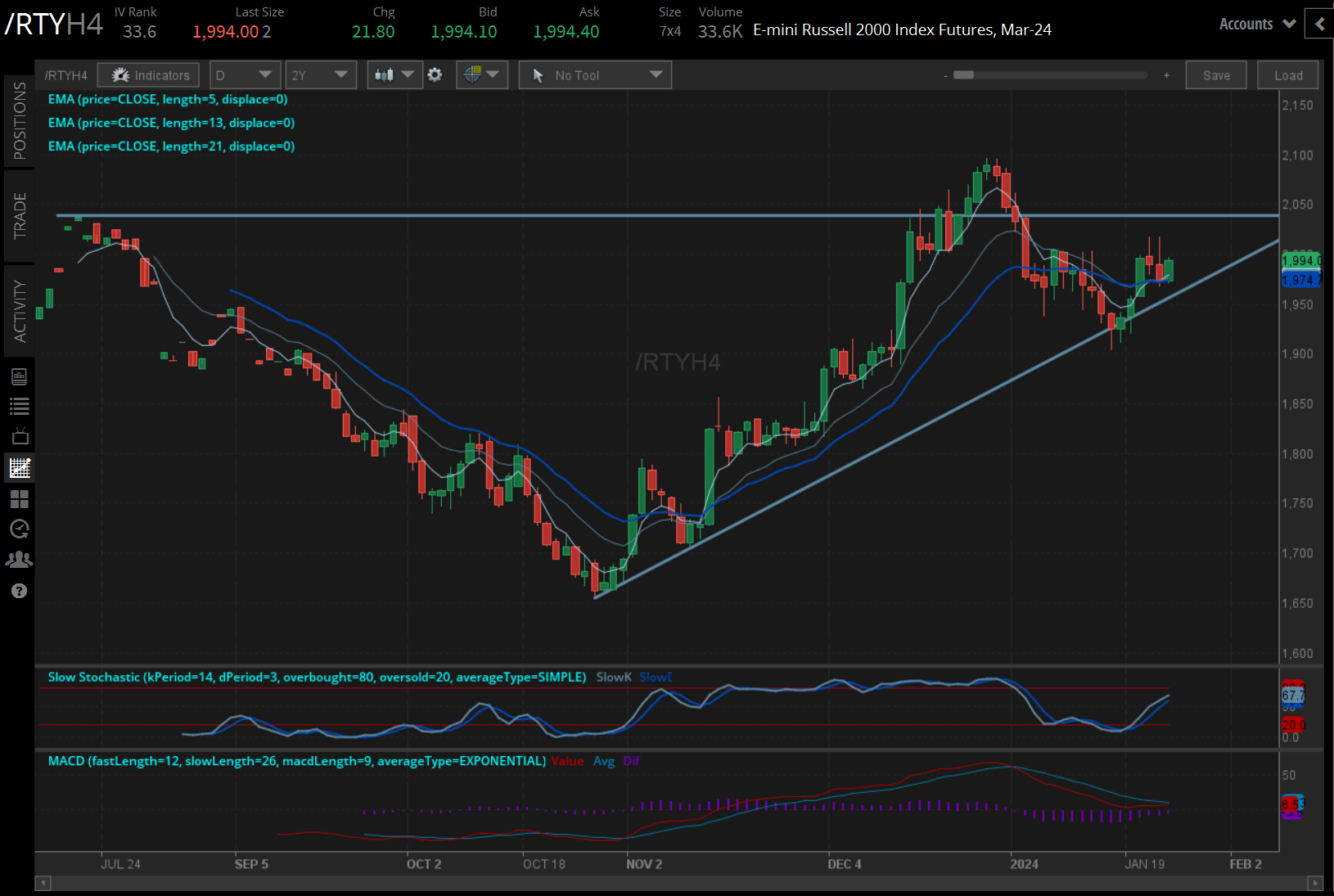Open the list view sidebar icon

coord(20,406)
